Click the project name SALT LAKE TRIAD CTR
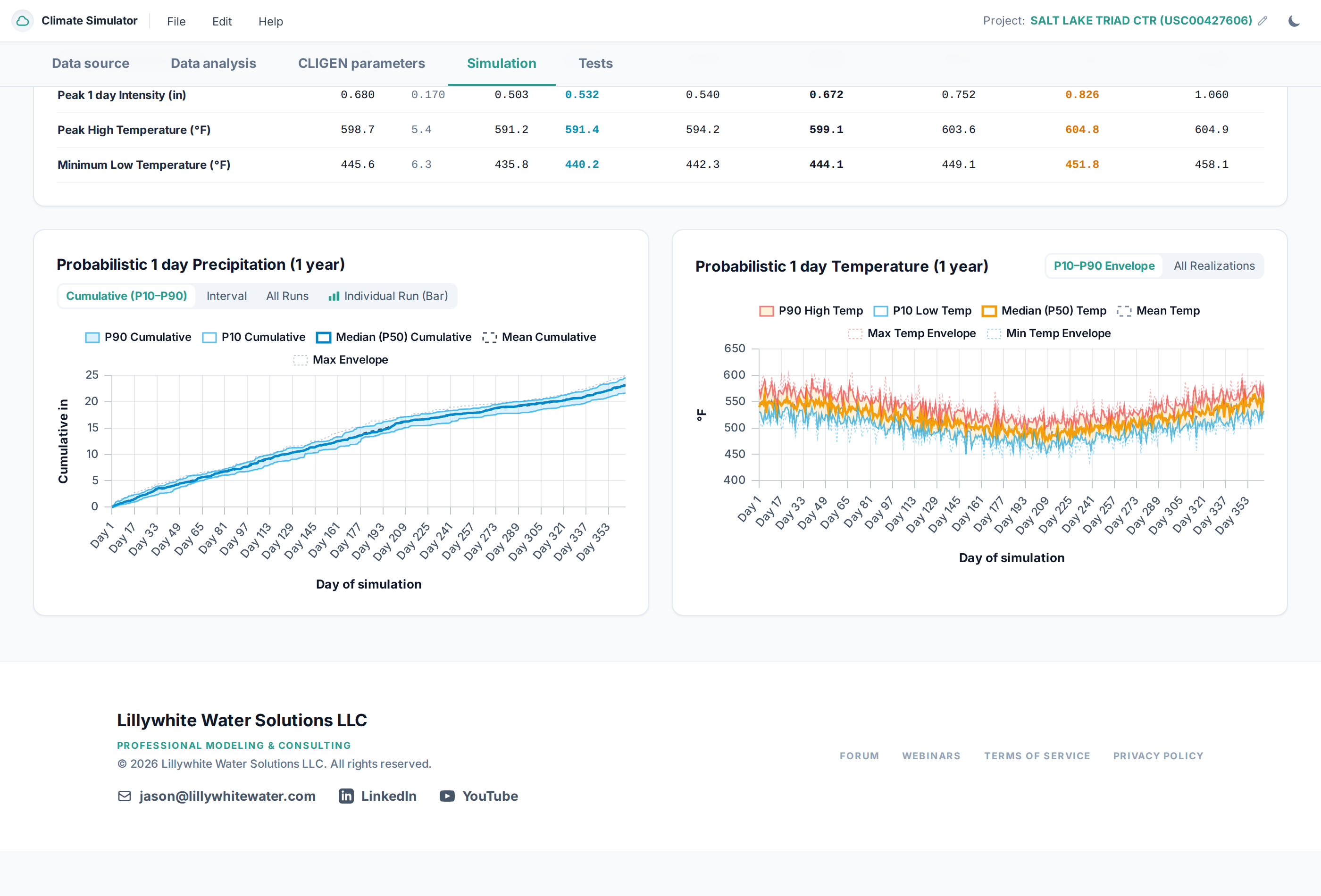 click(1141, 21)
